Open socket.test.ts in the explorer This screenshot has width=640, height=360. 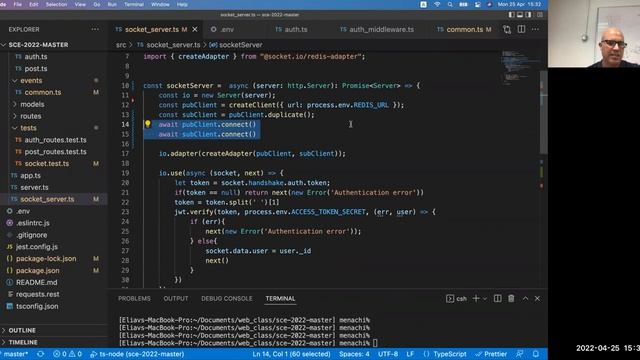[47, 163]
